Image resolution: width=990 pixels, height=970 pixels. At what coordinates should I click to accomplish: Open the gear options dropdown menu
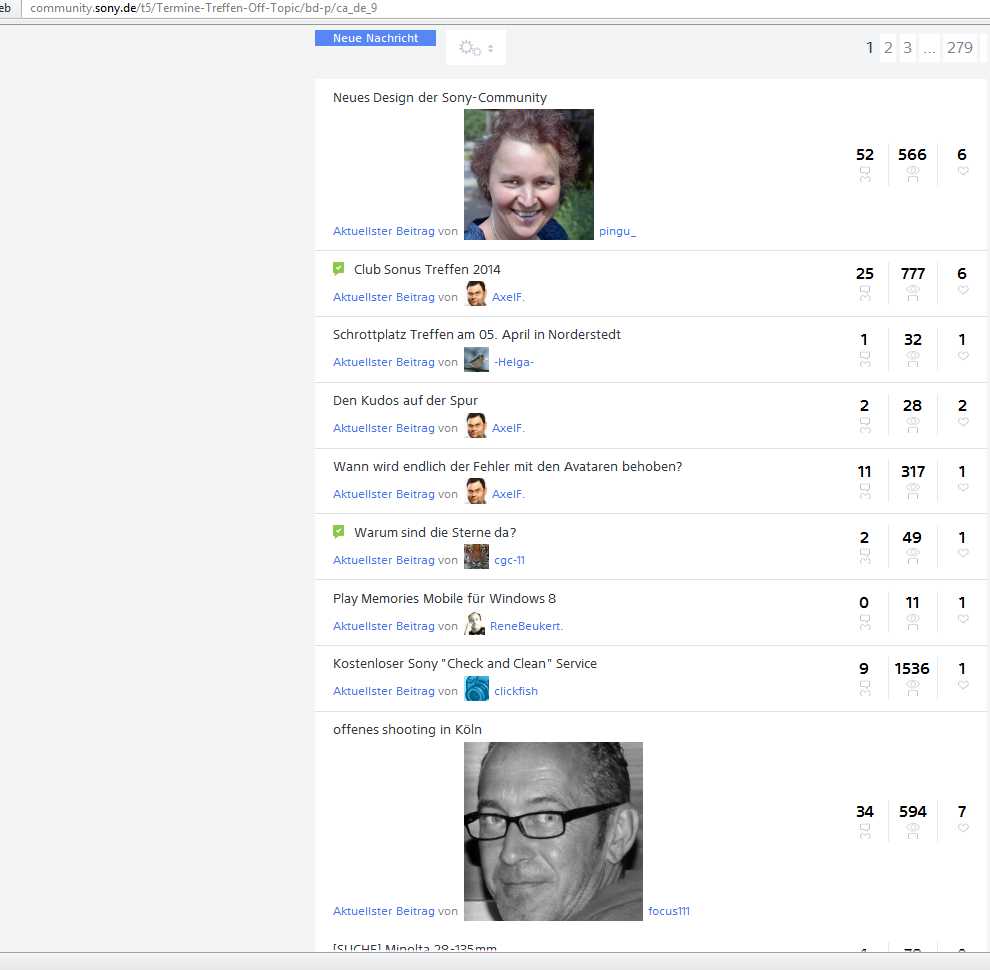click(475, 48)
